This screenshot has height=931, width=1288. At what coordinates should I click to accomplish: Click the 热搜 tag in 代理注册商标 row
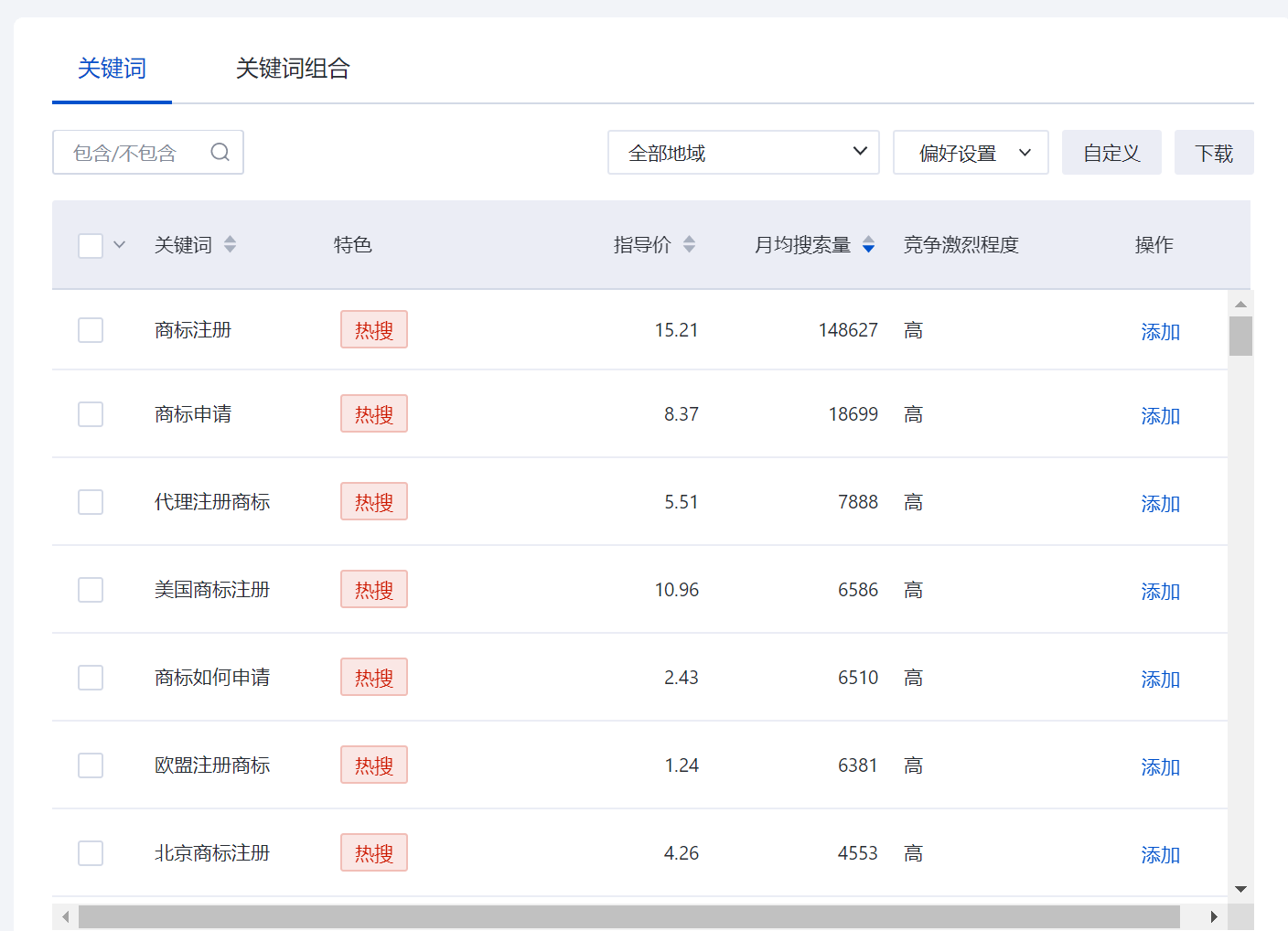[374, 501]
